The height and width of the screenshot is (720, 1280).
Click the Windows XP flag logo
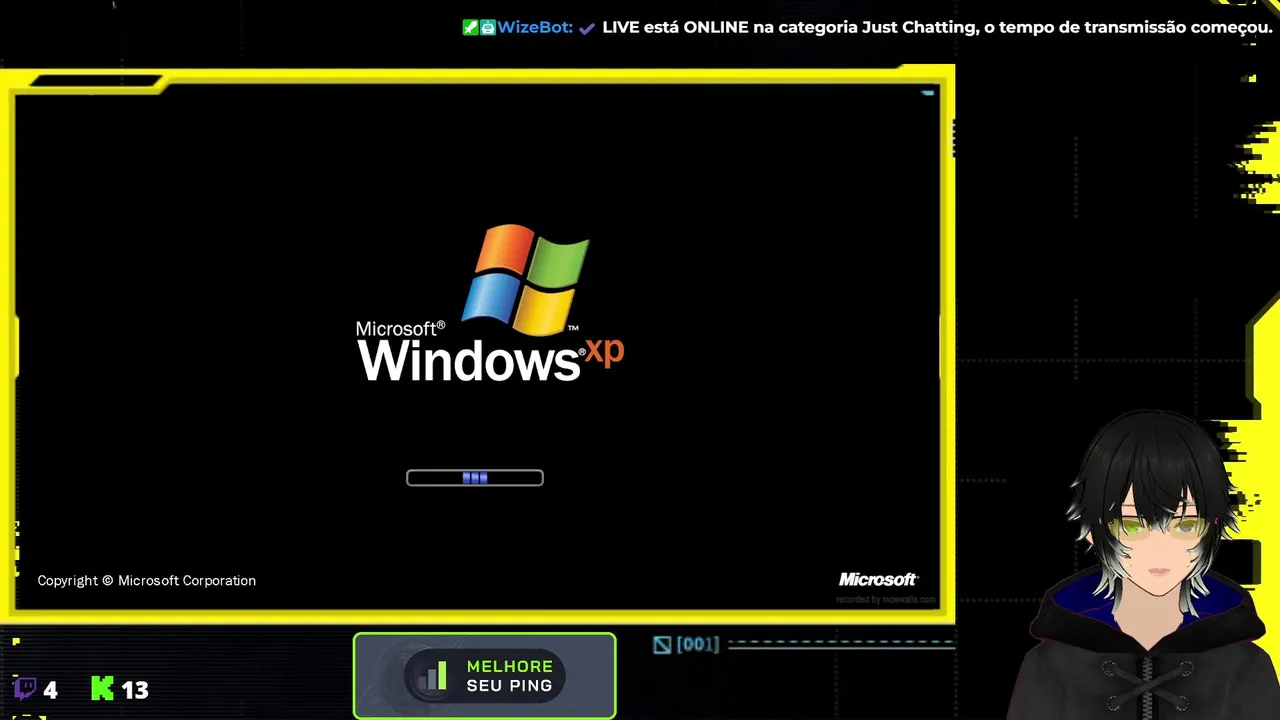[x=526, y=279]
